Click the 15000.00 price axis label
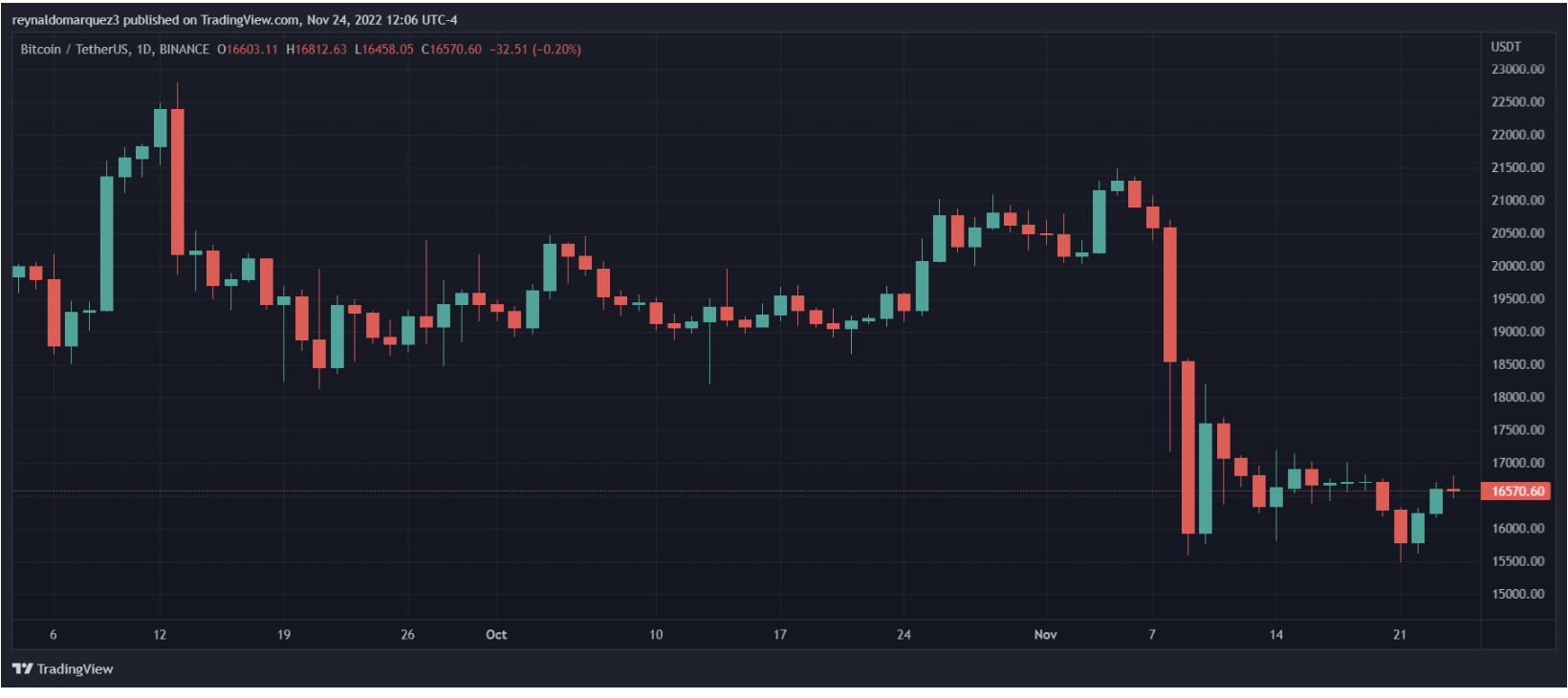The height and width of the screenshot is (698, 1568). pos(1517,594)
